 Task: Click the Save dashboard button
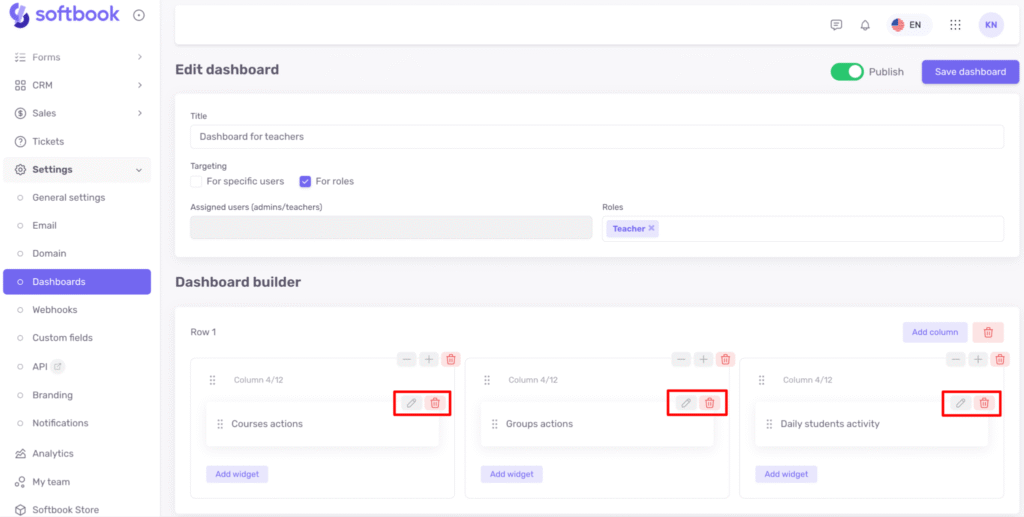(970, 72)
